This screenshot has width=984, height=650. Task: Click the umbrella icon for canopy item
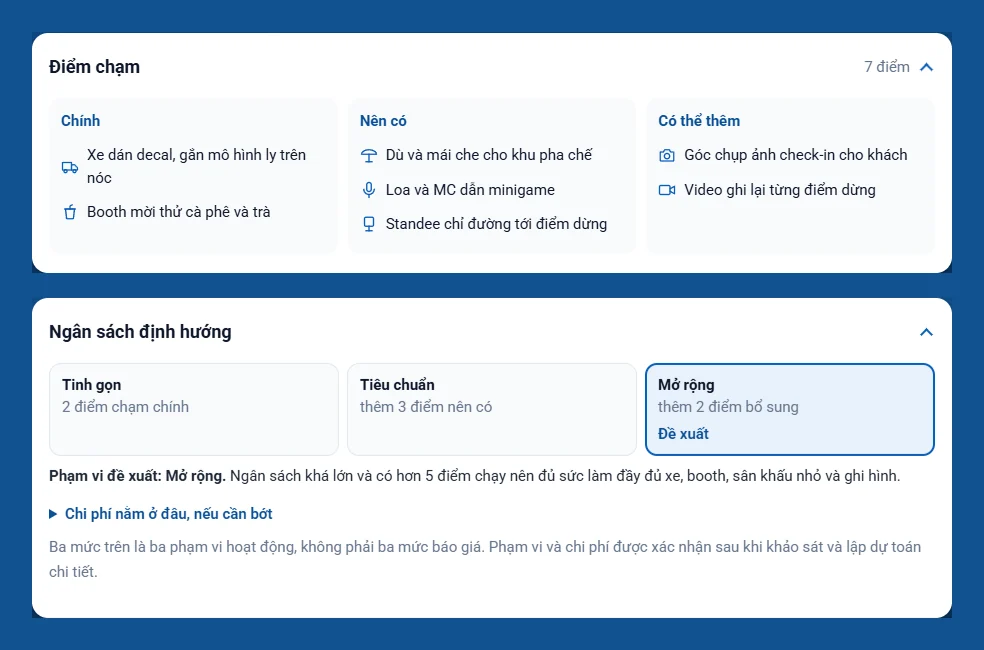[369, 156]
